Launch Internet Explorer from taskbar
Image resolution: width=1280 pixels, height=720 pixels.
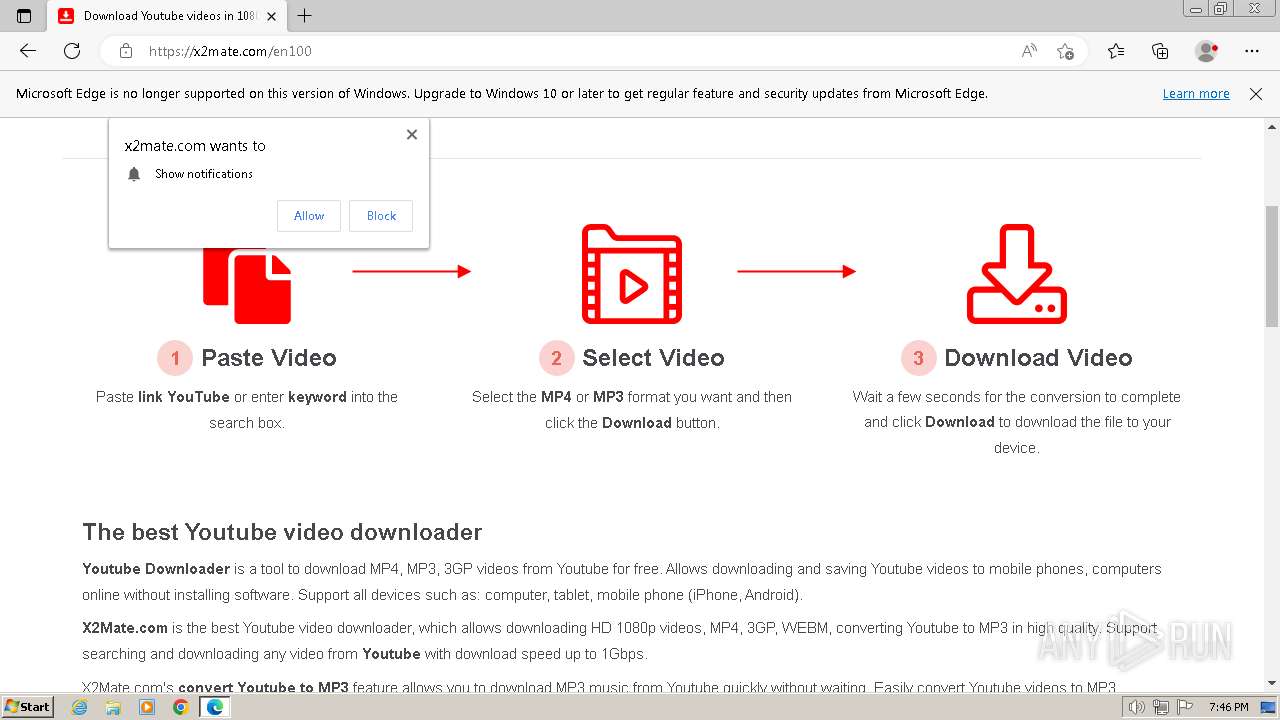[x=80, y=707]
